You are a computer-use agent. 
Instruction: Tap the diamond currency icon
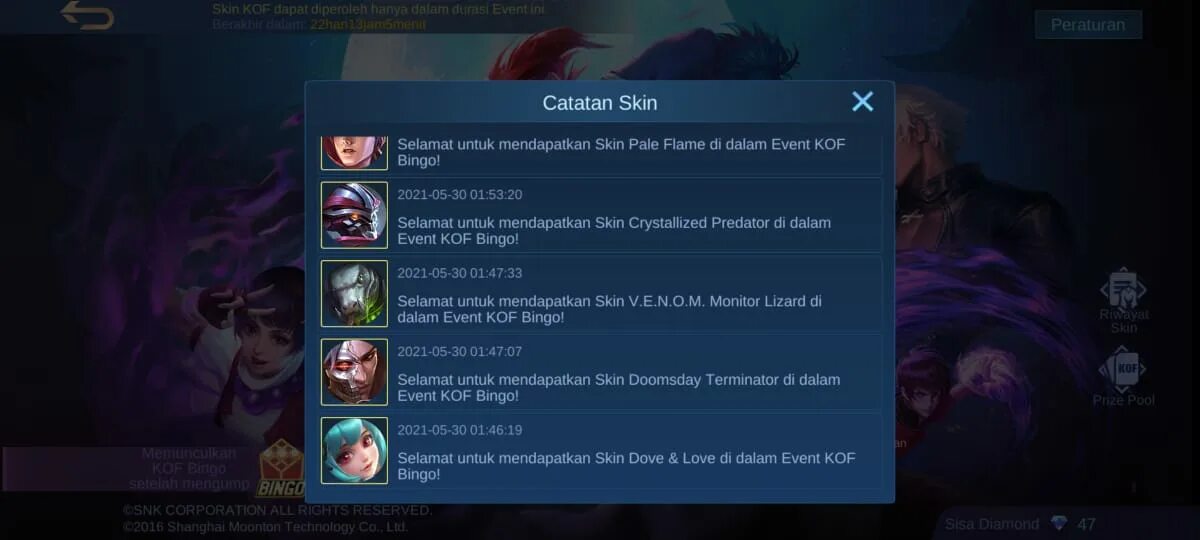(1059, 523)
